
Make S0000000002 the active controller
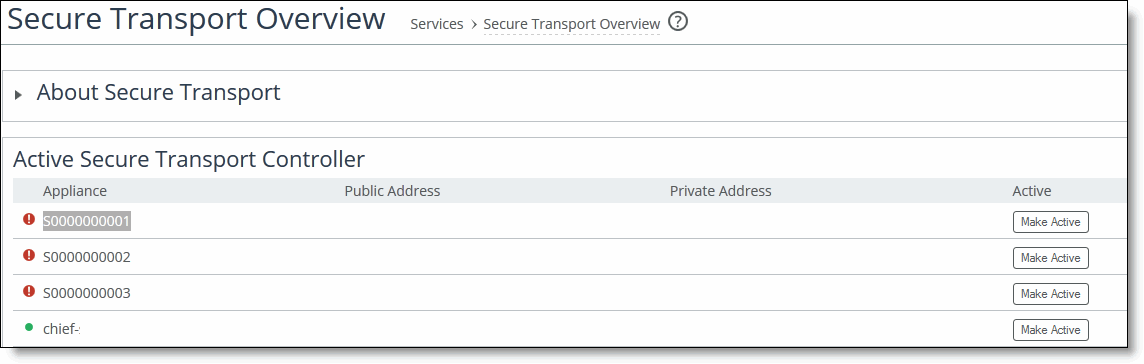[1051, 257]
